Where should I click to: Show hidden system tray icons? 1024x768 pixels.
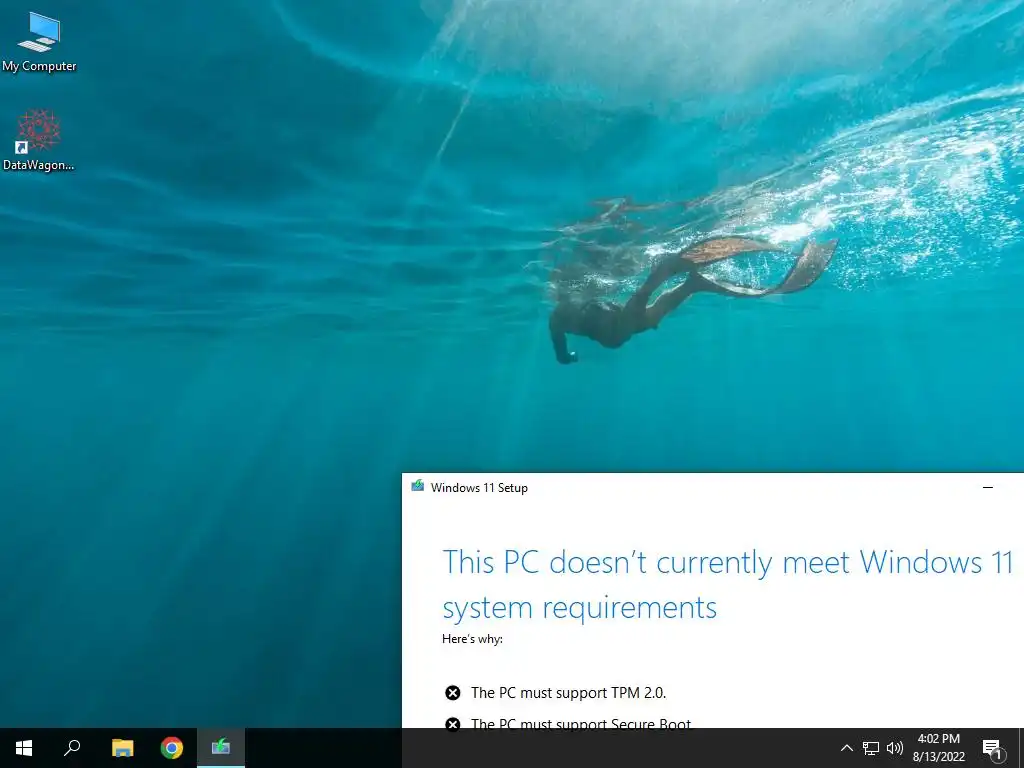click(846, 748)
